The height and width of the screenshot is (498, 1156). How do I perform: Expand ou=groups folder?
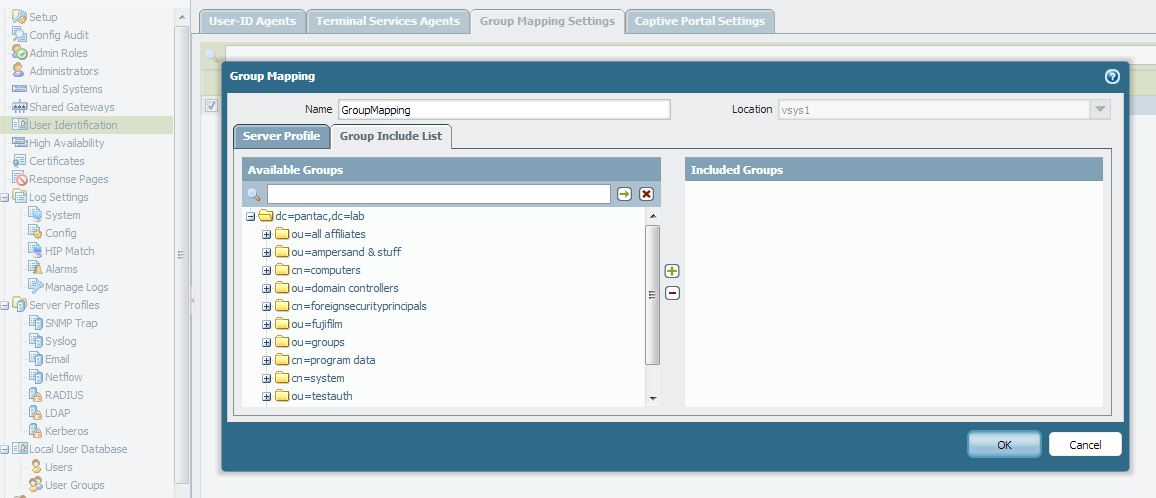tap(267, 342)
